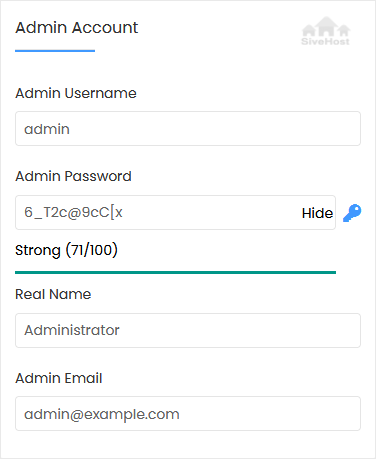
Task: Click the admin text in username field
Action: point(47,129)
